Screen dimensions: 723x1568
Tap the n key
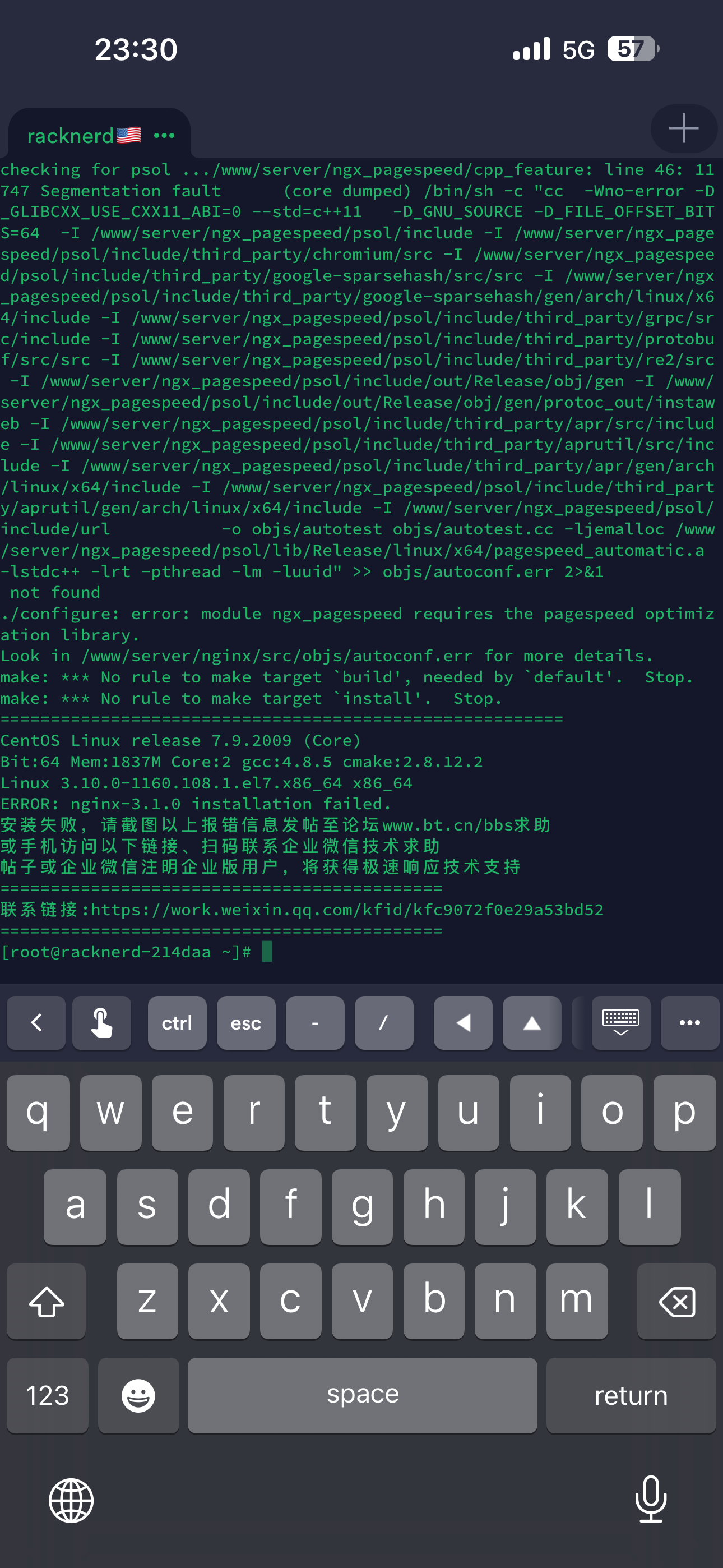pos(506,1301)
